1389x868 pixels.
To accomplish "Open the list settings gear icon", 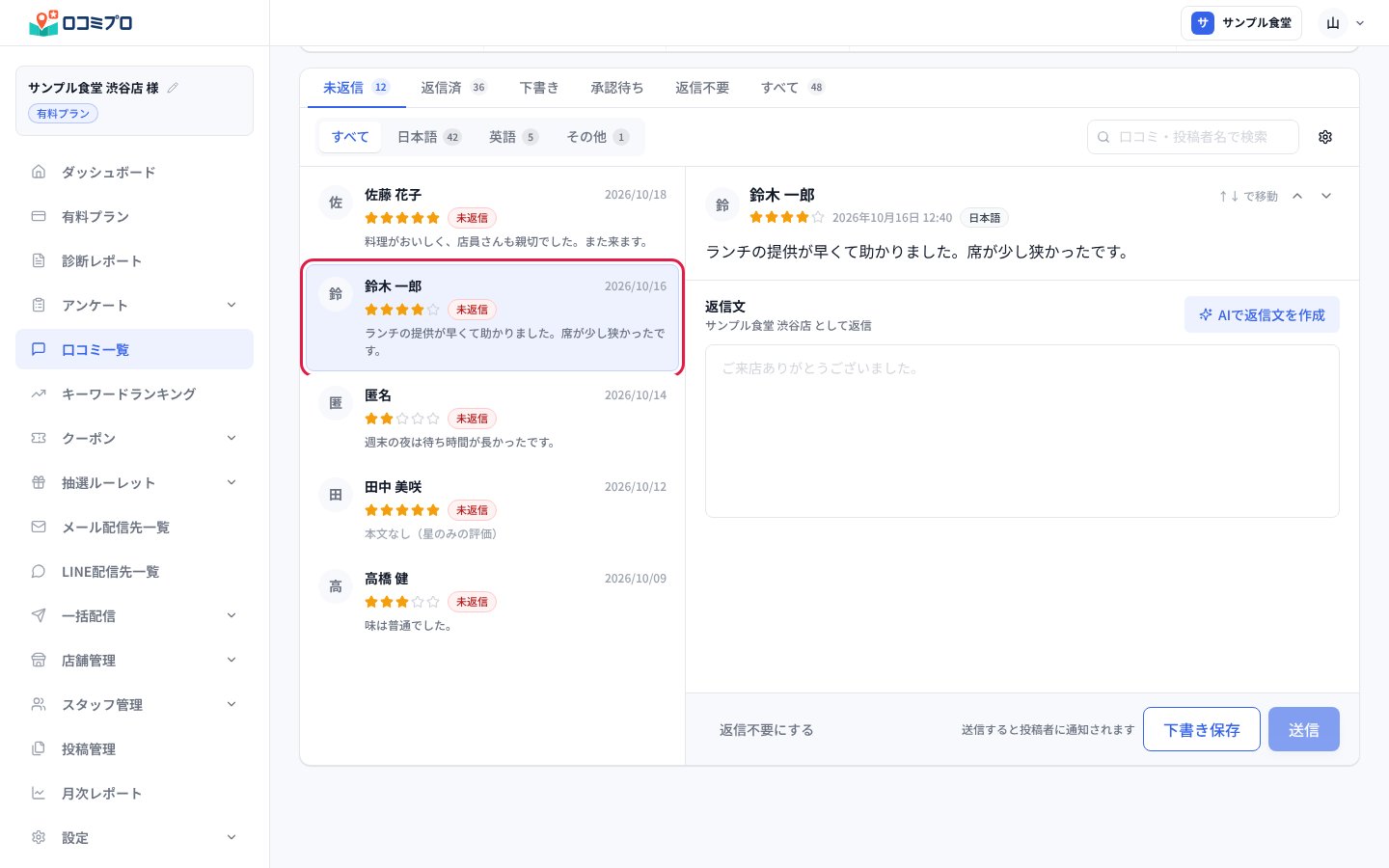I will (x=1325, y=137).
